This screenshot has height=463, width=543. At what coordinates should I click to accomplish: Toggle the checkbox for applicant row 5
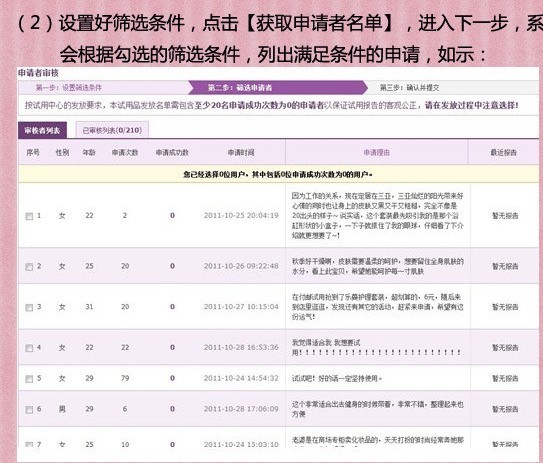(x=29, y=379)
